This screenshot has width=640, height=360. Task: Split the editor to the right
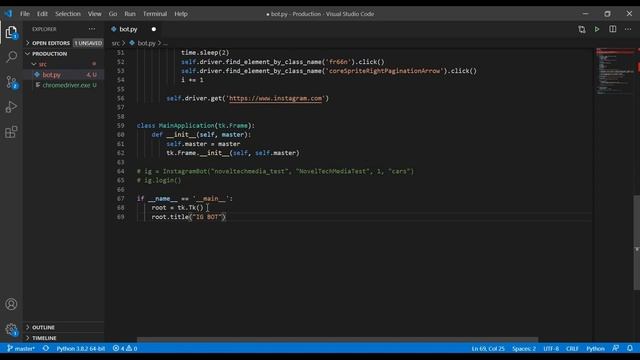click(613, 29)
